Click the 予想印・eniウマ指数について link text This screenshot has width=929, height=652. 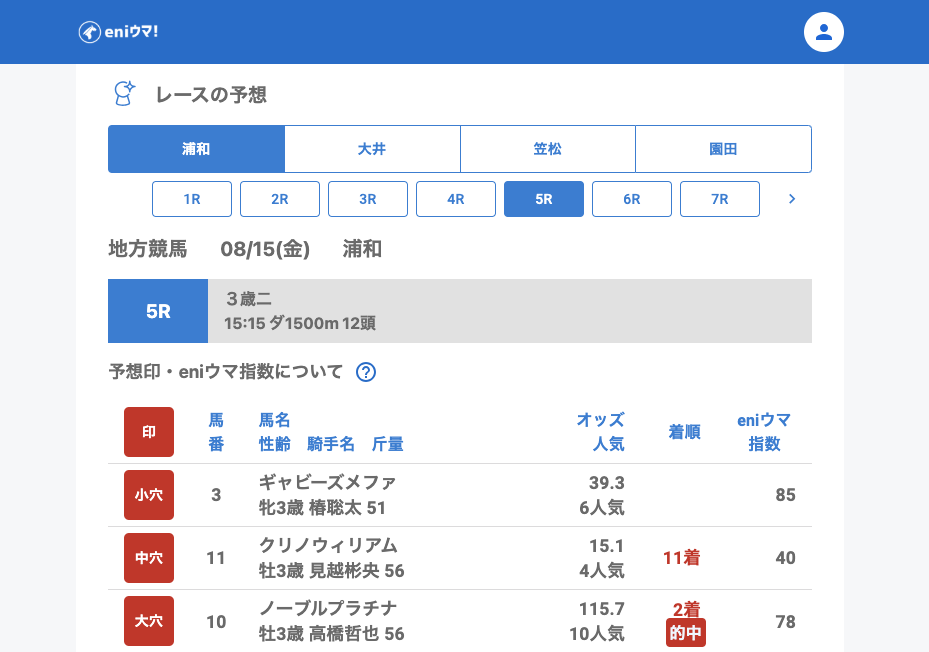pyautogui.click(x=226, y=372)
